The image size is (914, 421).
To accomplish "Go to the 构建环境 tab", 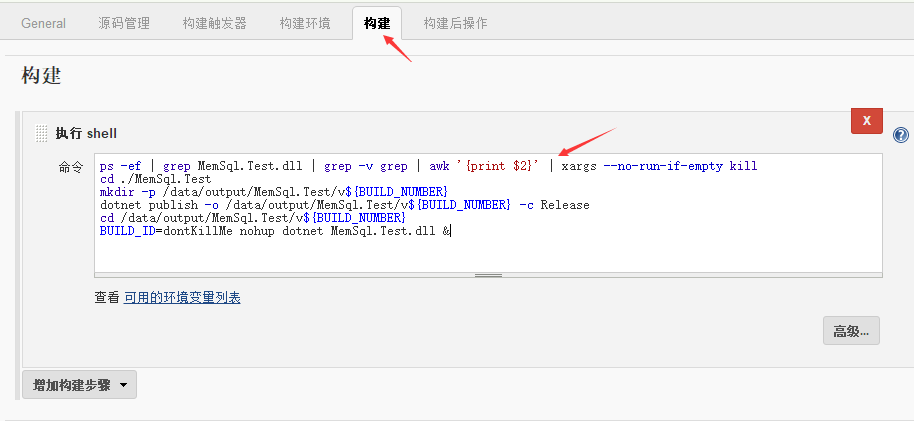I will pos(305,23).
